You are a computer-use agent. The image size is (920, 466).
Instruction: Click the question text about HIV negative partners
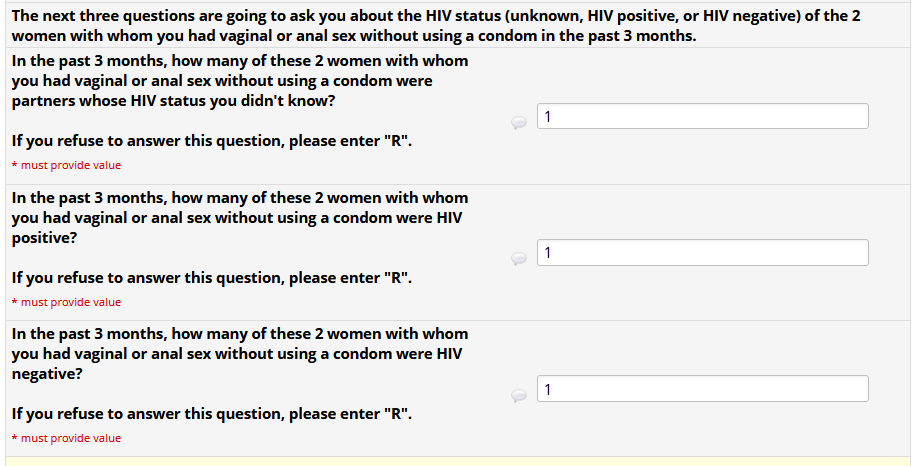(240, 353)
